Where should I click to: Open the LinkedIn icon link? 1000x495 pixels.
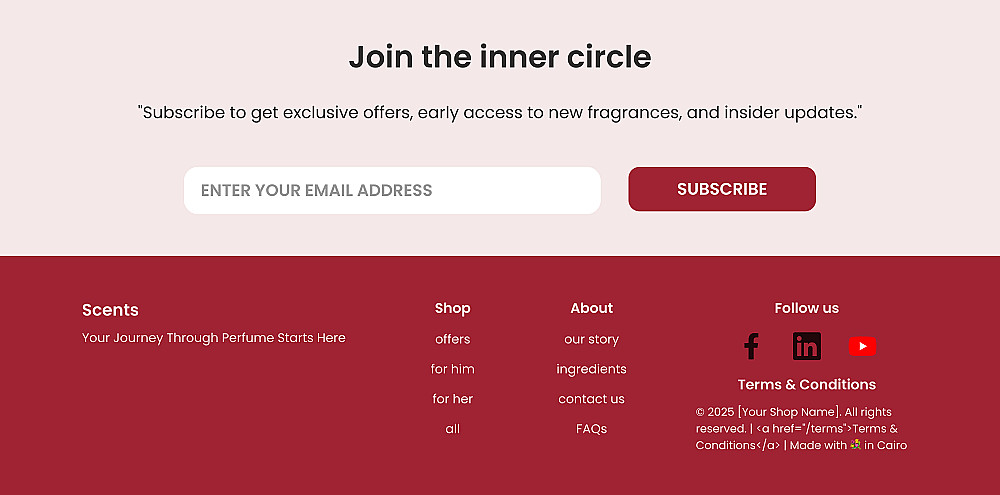tap(806, 346)
